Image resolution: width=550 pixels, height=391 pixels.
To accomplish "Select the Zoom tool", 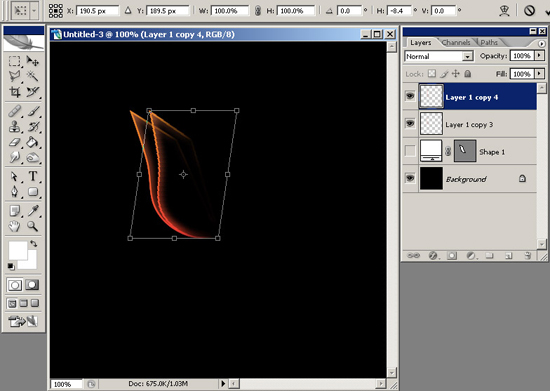I will pyautogui.click(x=33, y=226).
